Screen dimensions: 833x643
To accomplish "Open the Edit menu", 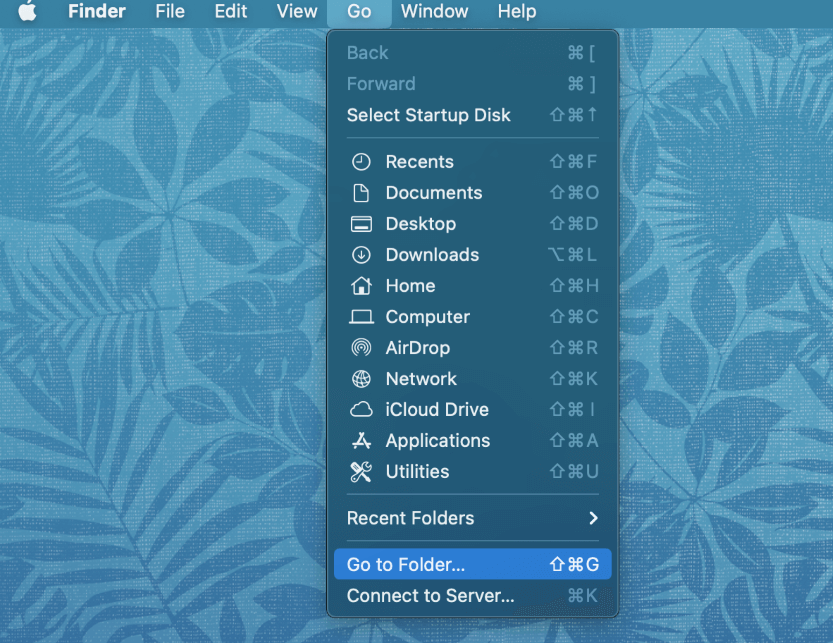I will [x=231, y=11].
